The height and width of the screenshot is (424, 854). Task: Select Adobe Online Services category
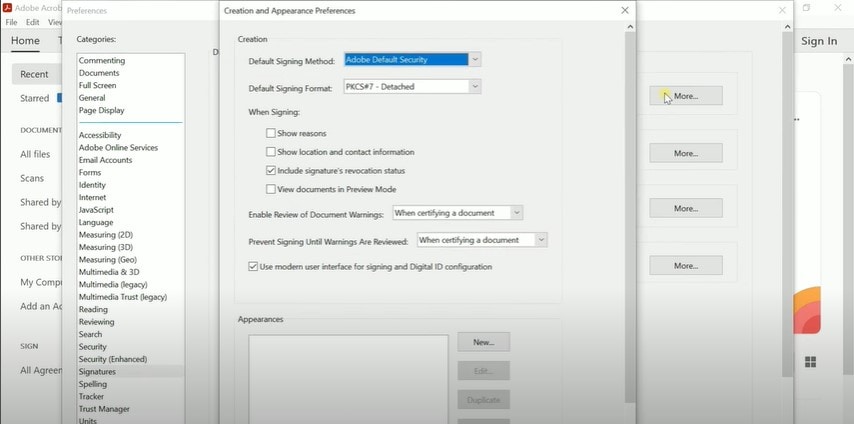118,148
